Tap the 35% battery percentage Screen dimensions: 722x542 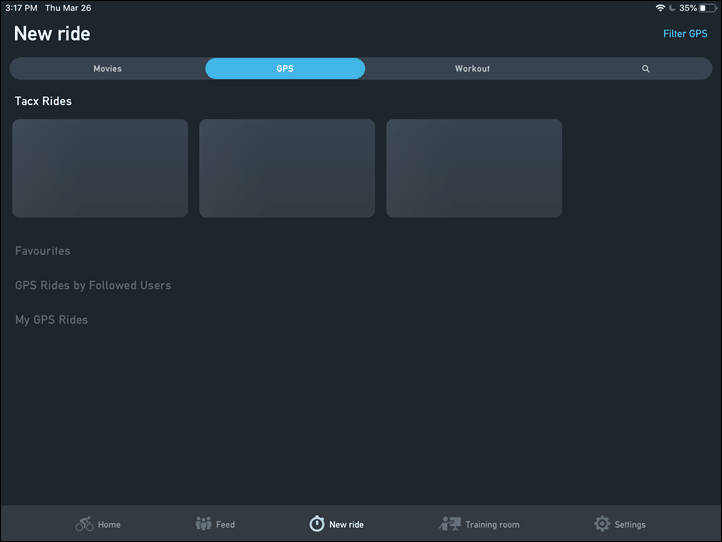point(688,8)
